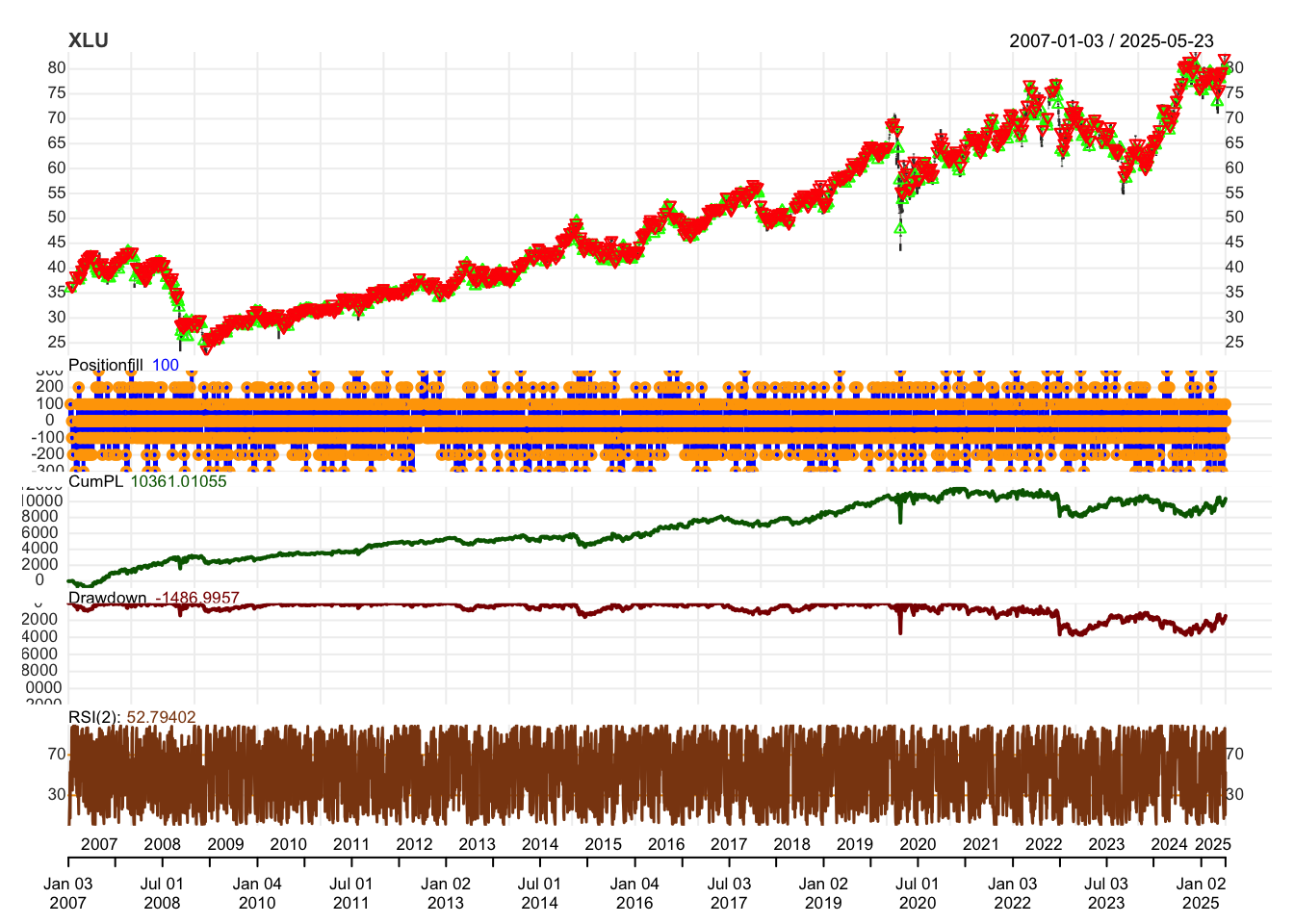Click the right price axis label 40
Screen dimensions: 1294x924
tap(1234, 268)
